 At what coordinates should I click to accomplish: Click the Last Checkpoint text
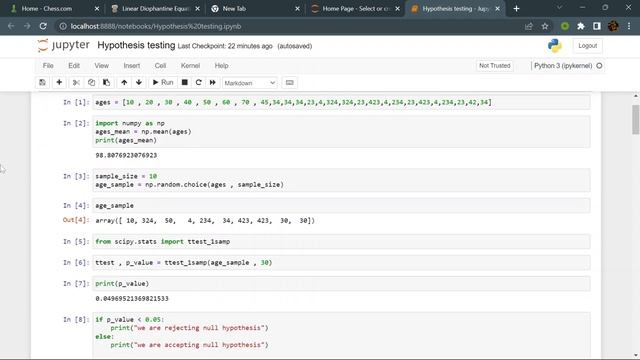click(225, 46)
